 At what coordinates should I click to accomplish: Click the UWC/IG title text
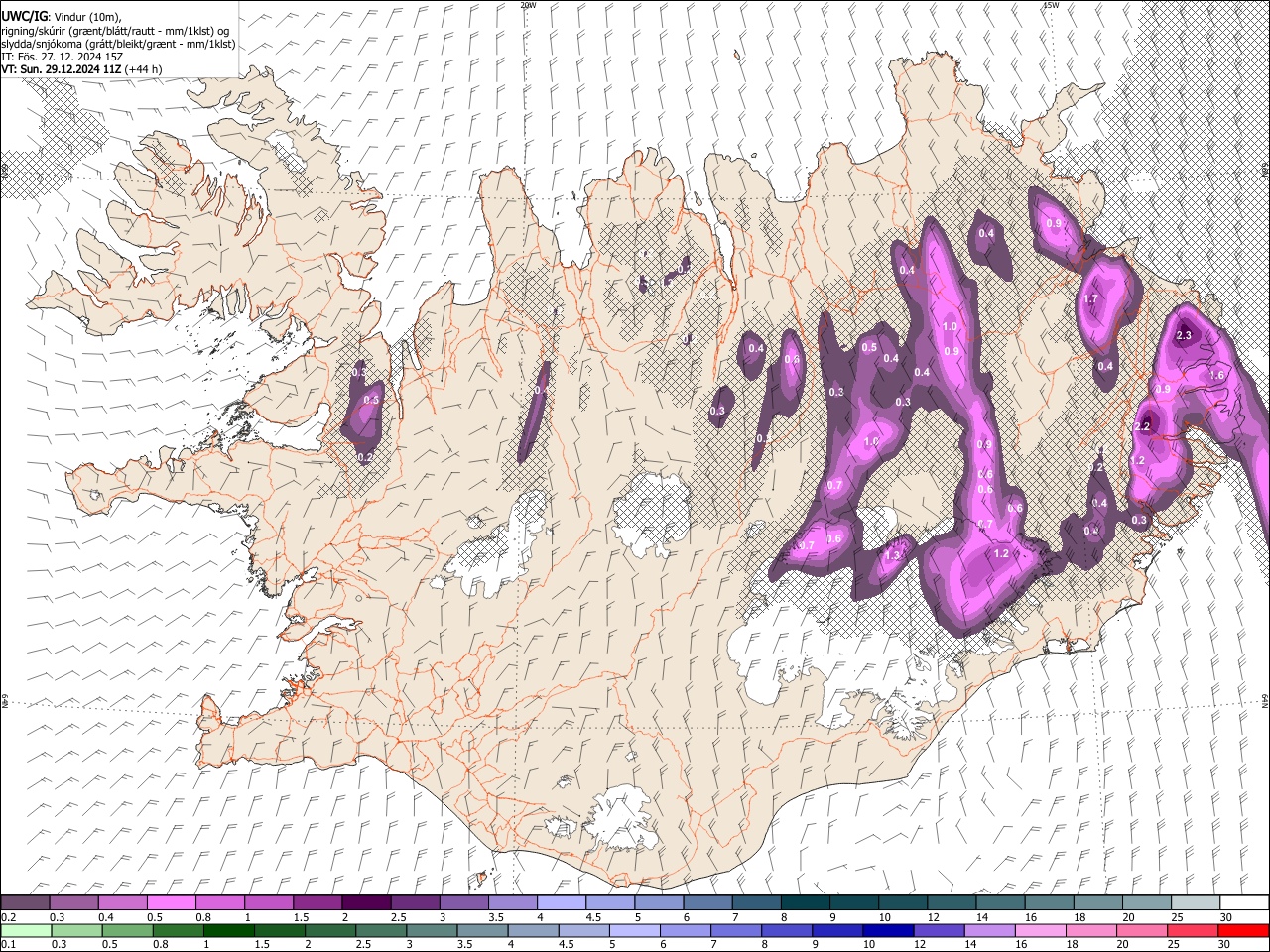pyautogui.click(x=24, y=17)
